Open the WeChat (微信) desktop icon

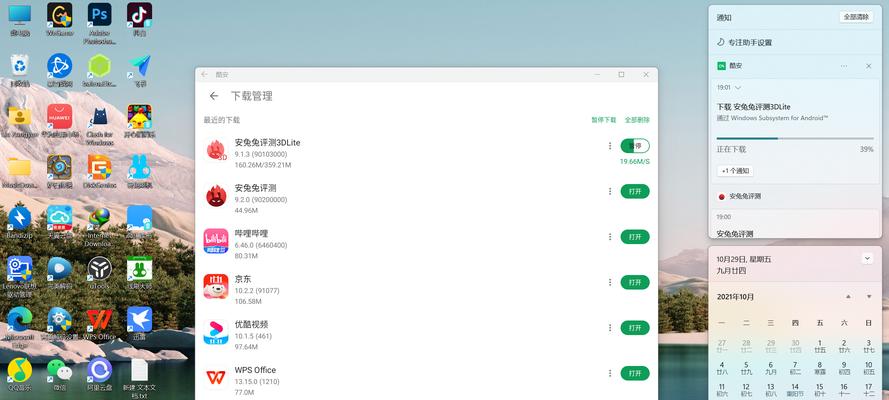tap(60, 370)
